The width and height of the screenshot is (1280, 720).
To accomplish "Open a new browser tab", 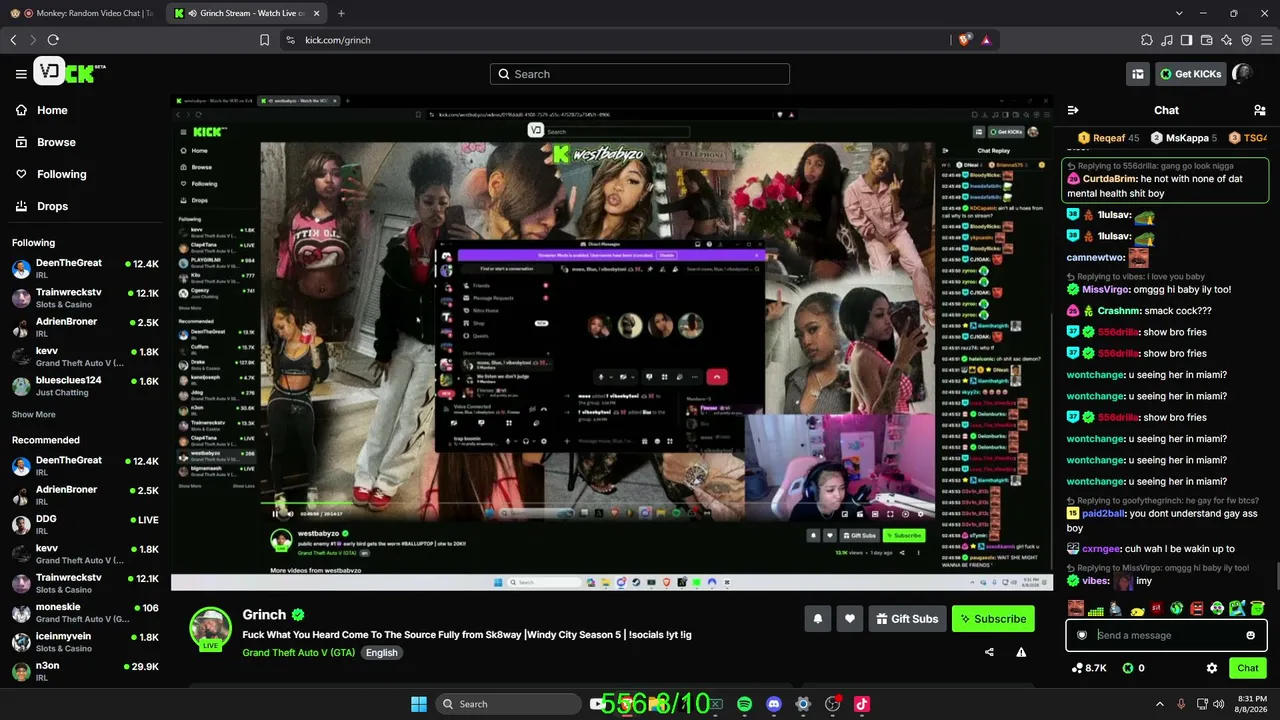I will (x=341, y=13).
